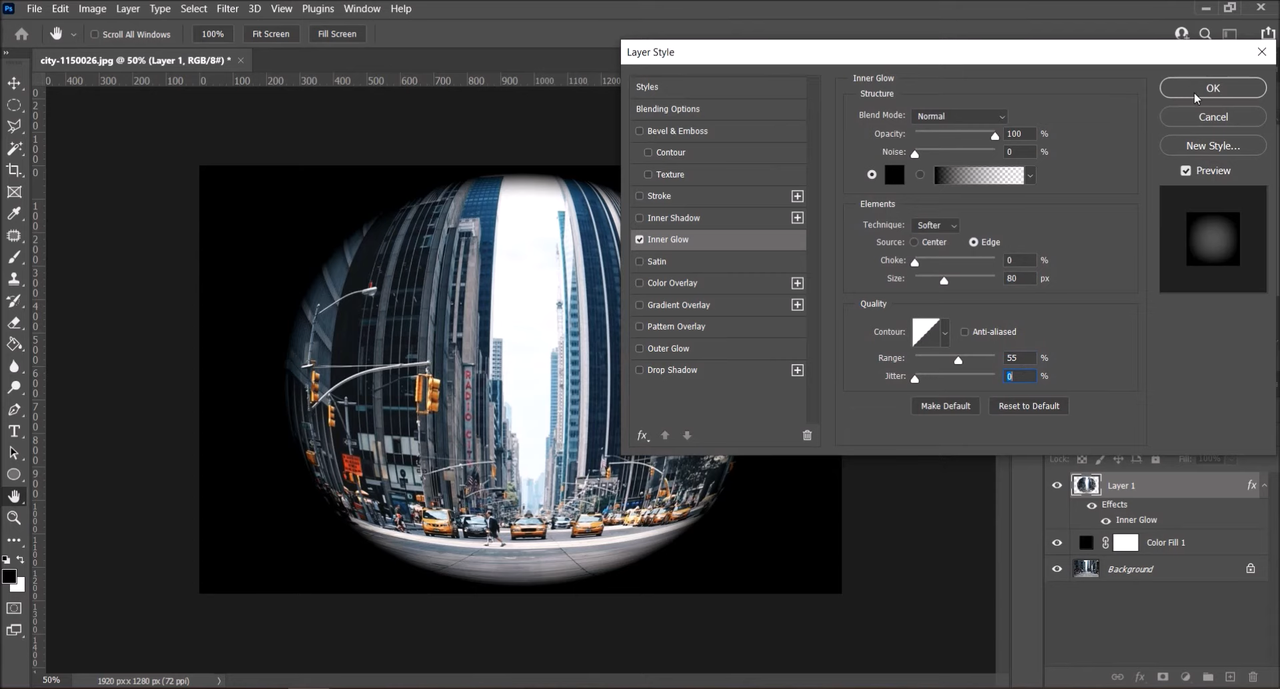Create new adjustment layer icon

point(1185,677)
